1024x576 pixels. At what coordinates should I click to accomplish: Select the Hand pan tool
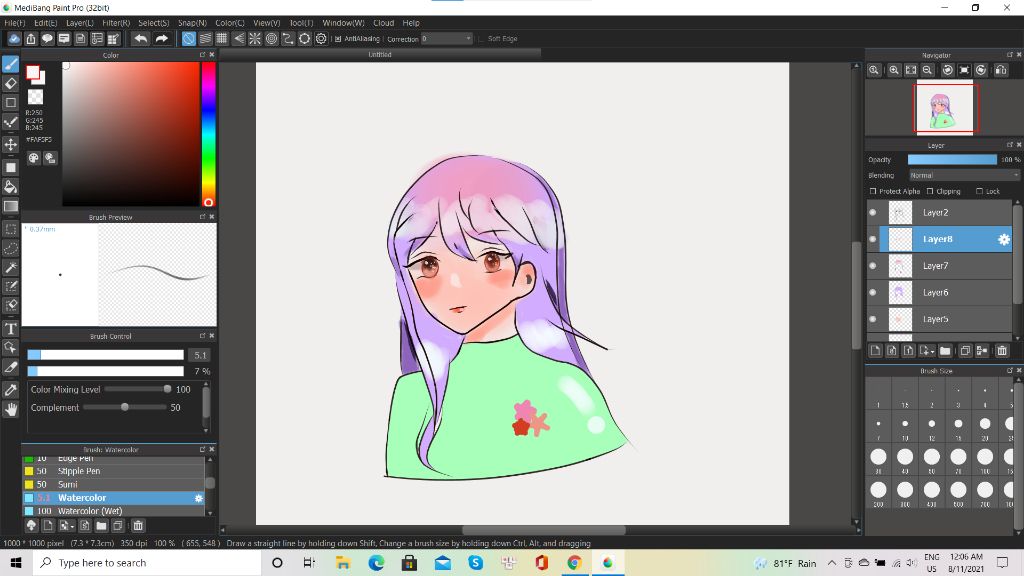[10, 409]
